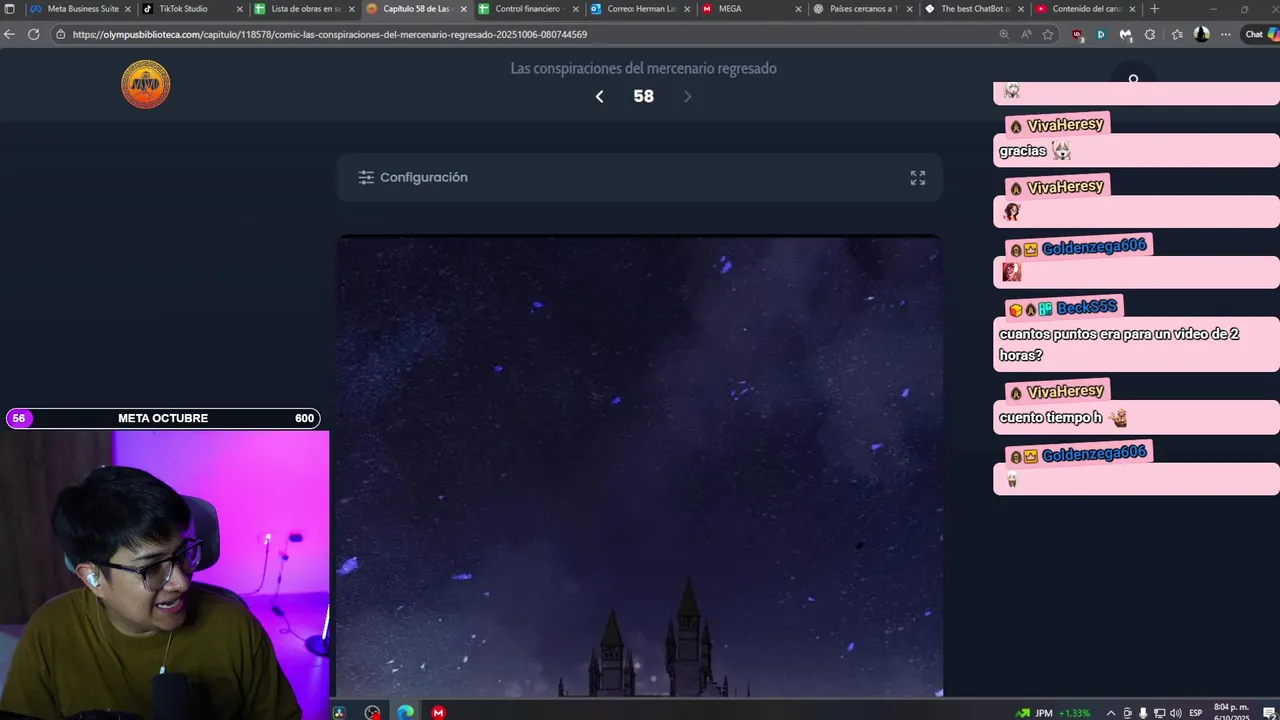Open the clock showing 8:04 p. m.

1230,712
